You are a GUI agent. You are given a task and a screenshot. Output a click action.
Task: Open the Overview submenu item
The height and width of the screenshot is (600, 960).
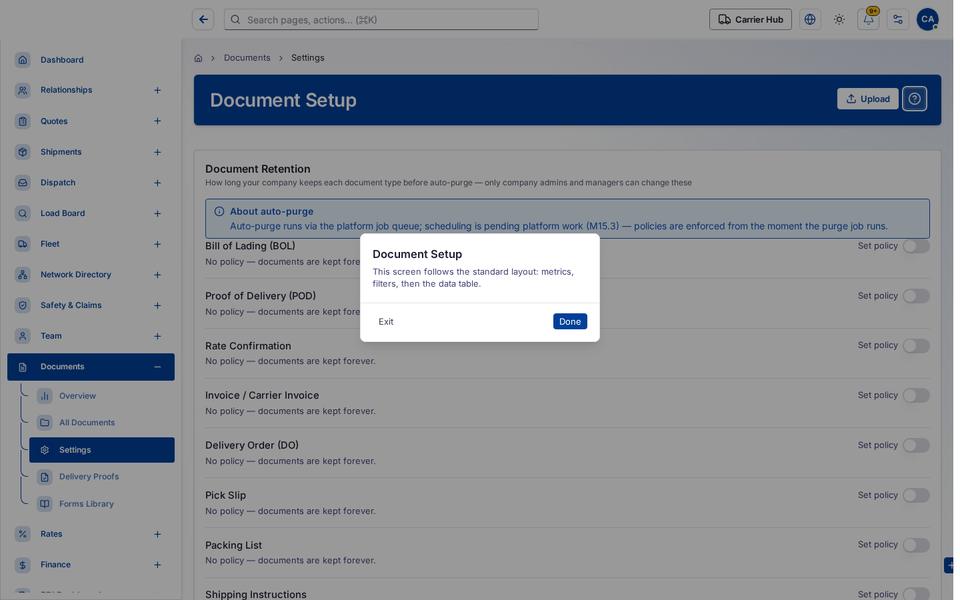click(102, 396)
